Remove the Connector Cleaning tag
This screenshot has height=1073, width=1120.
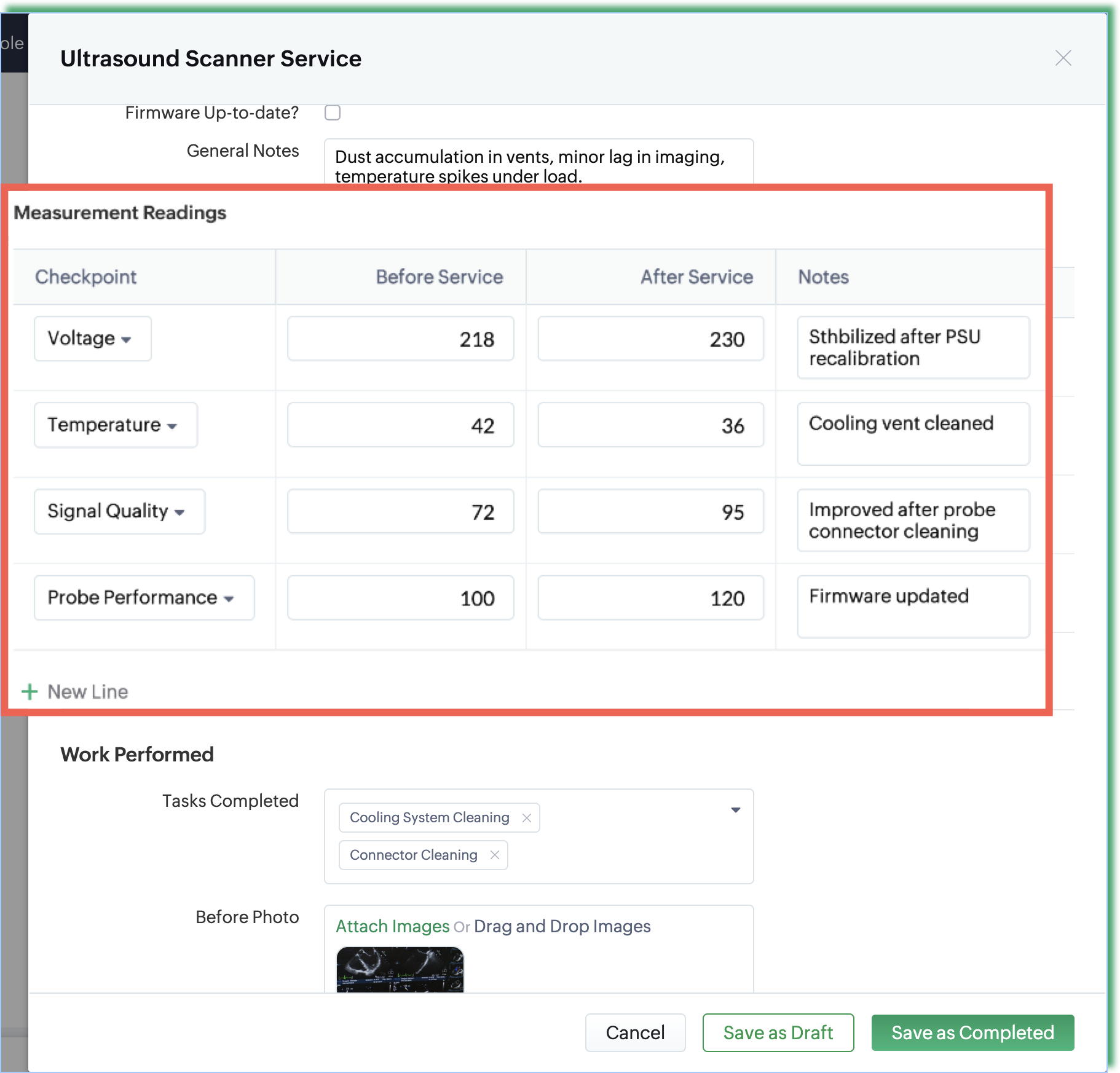[x=495, y=855]
